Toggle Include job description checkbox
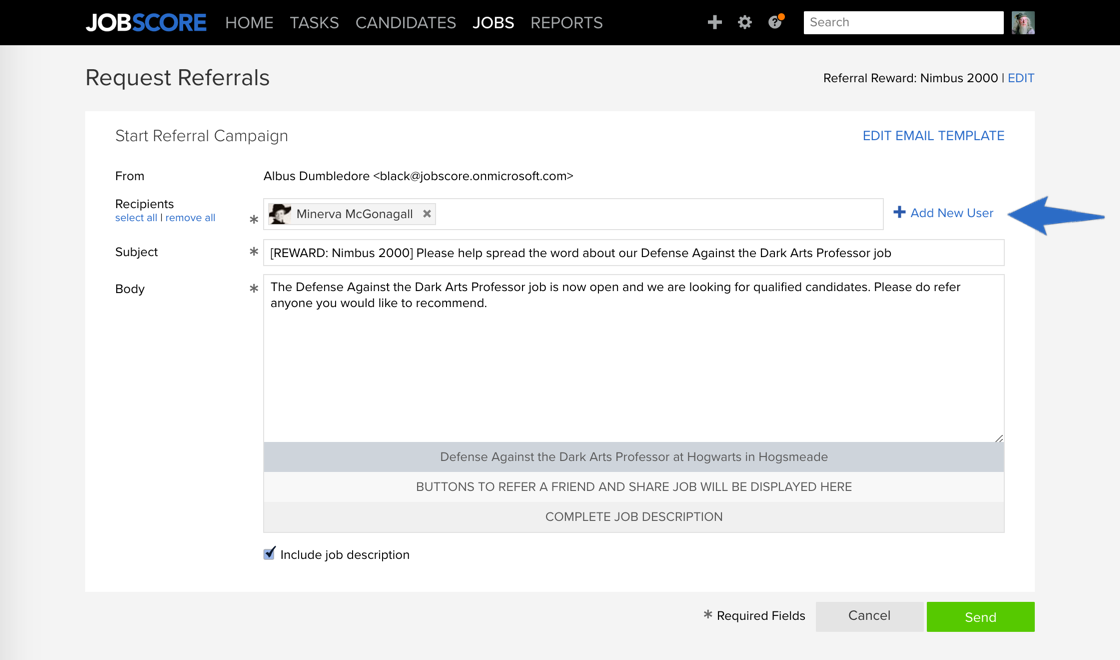This screenshot has width=1120, height=660. tap(269, 554)
